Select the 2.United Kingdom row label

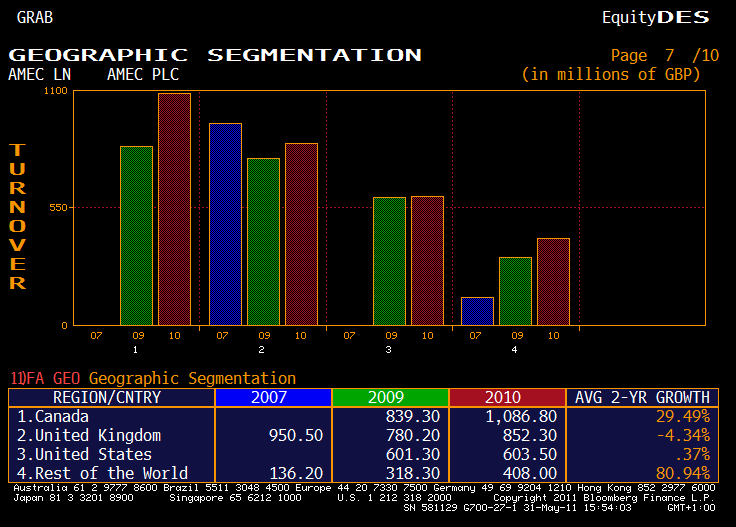click(89, 435)
